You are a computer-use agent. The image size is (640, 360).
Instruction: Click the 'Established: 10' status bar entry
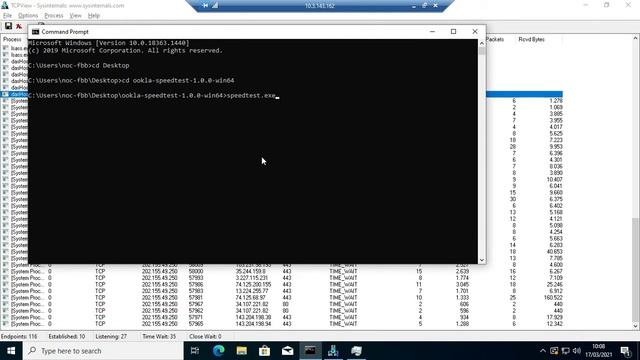click(67, 336)
